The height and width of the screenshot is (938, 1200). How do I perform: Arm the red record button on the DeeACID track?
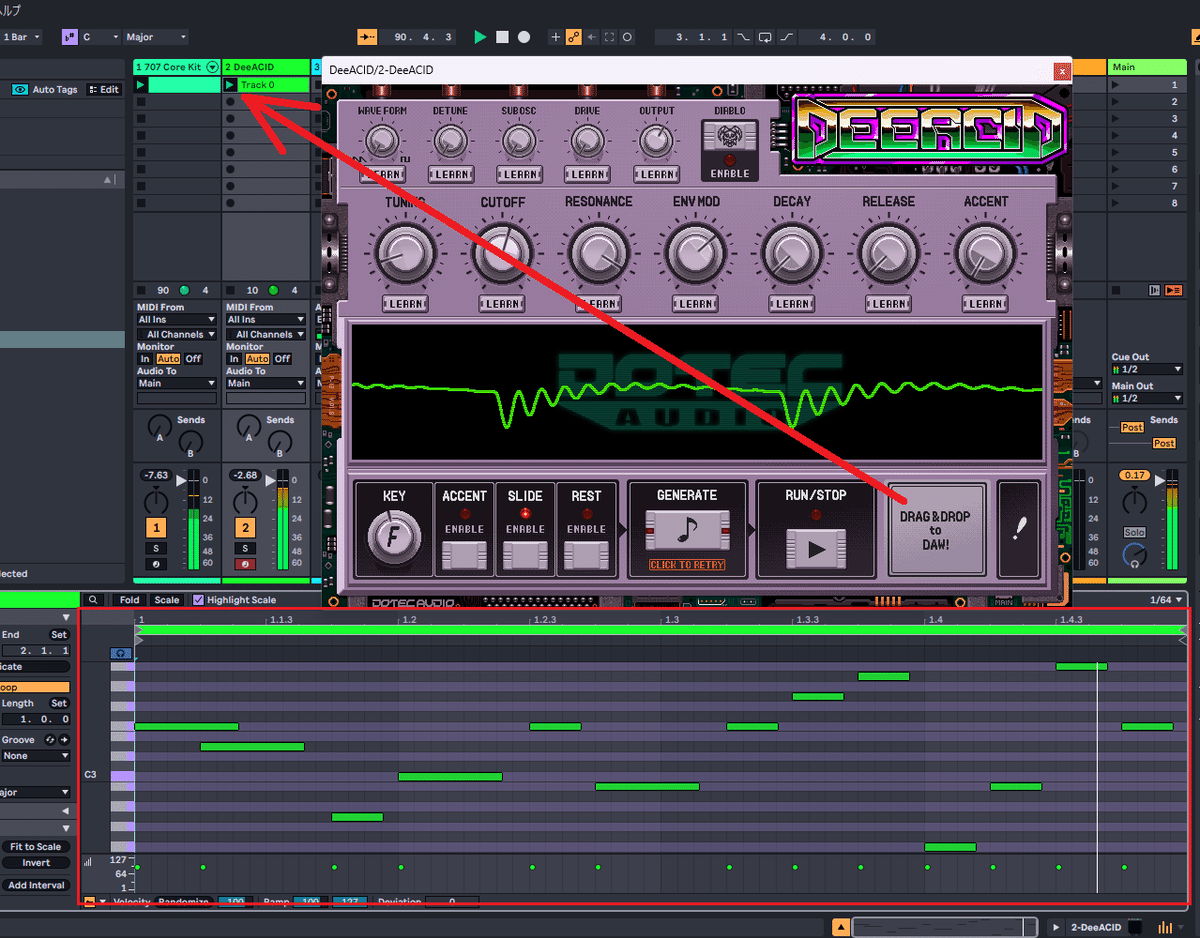click(x=245, y=564)
